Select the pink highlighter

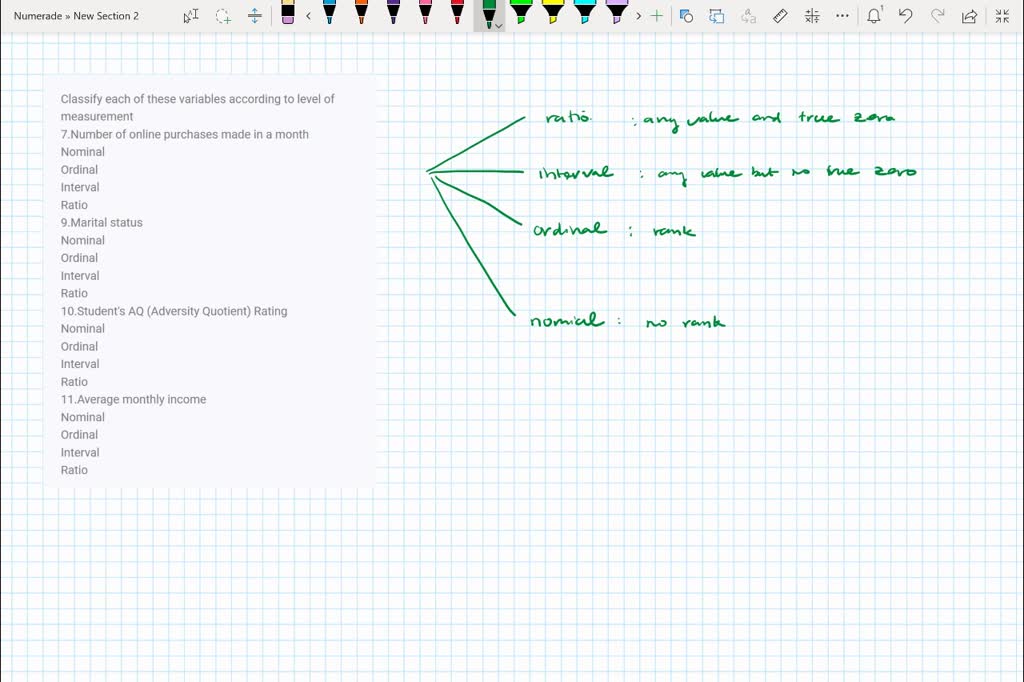425,15
